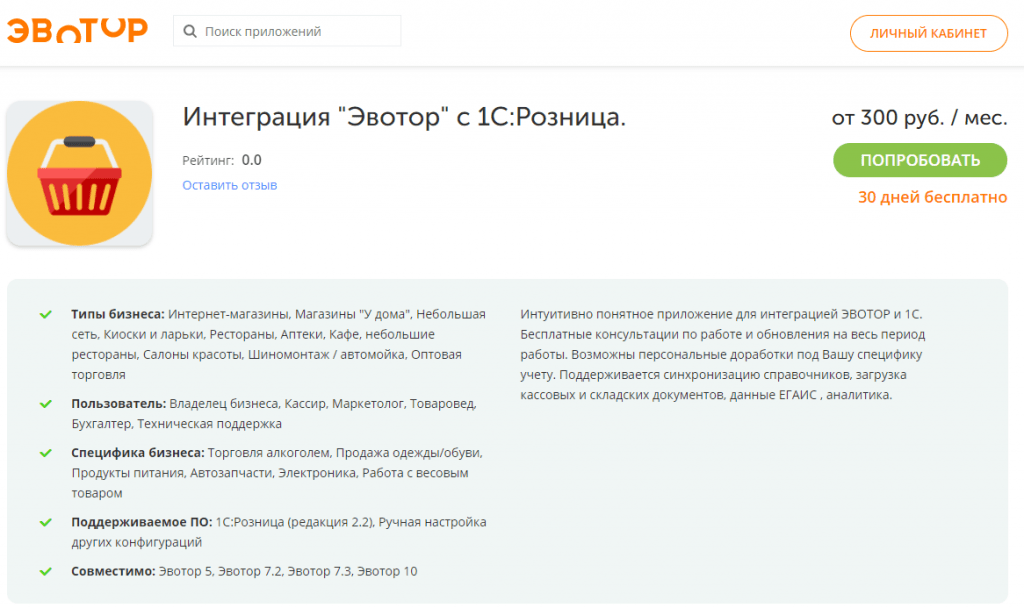This screenshot has height=608, width=1024.
Task: Click the checkmark next to Типы бизнеса
Action: point(46,314)
